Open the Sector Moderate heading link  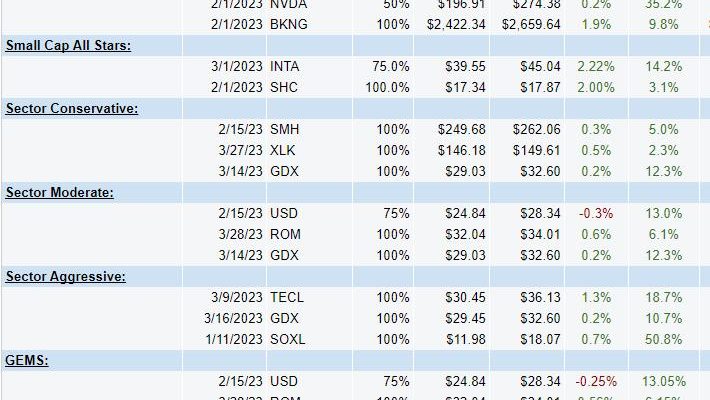(59, 193)
